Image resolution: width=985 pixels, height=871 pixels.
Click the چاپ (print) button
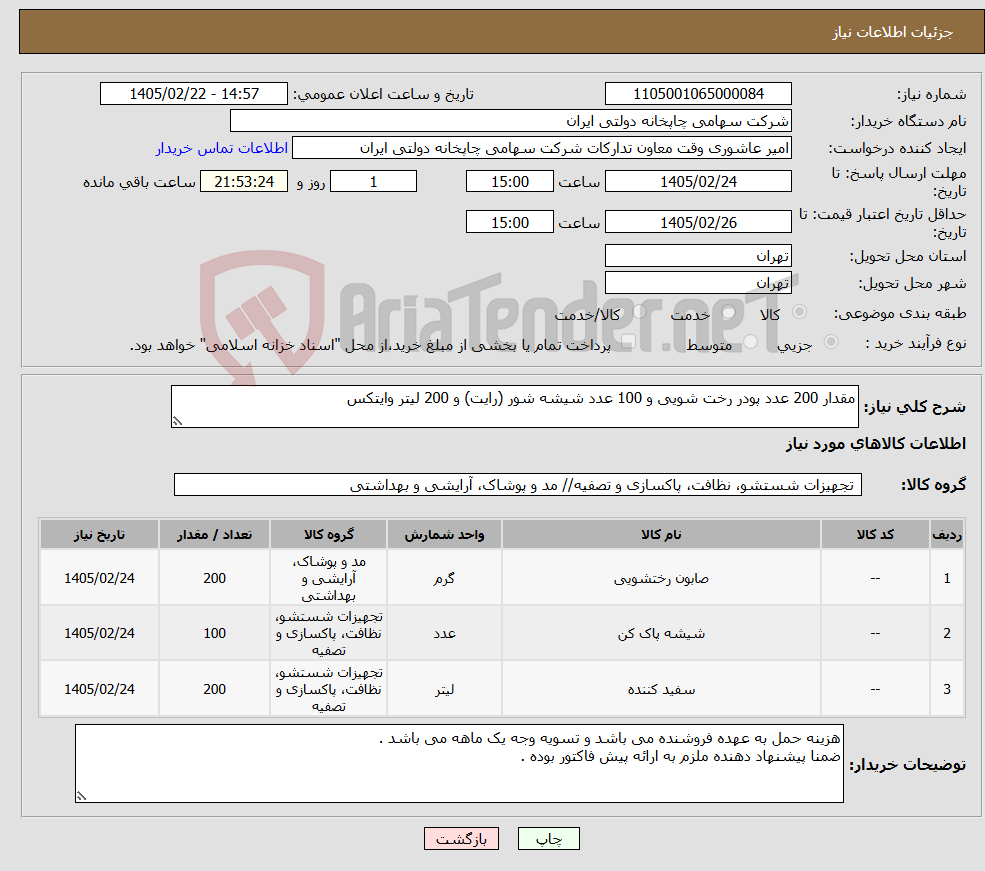pyautogui.click(x=548, y=839)
